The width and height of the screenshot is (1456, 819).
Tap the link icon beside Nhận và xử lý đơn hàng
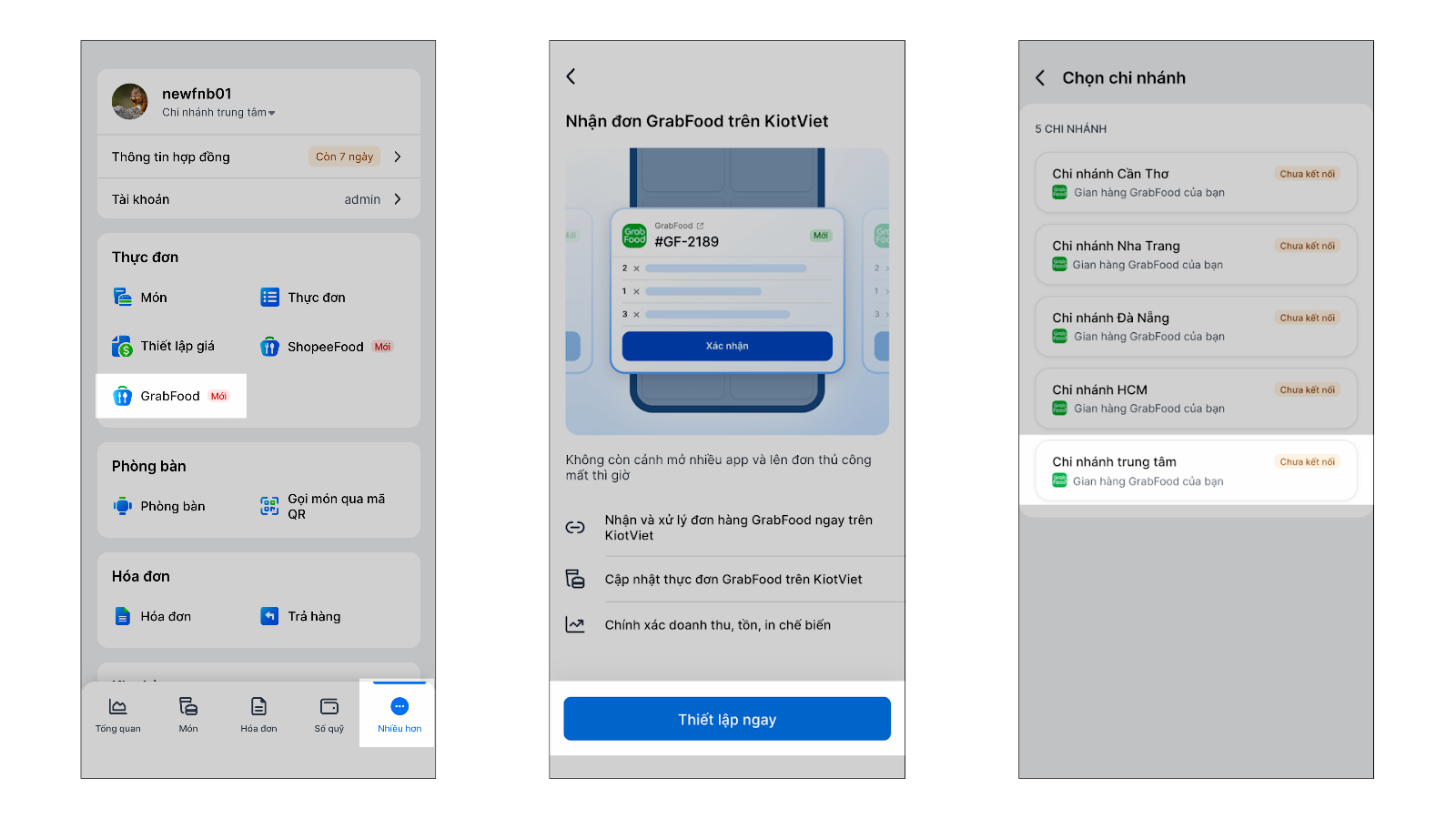click(x=575, y=528)
